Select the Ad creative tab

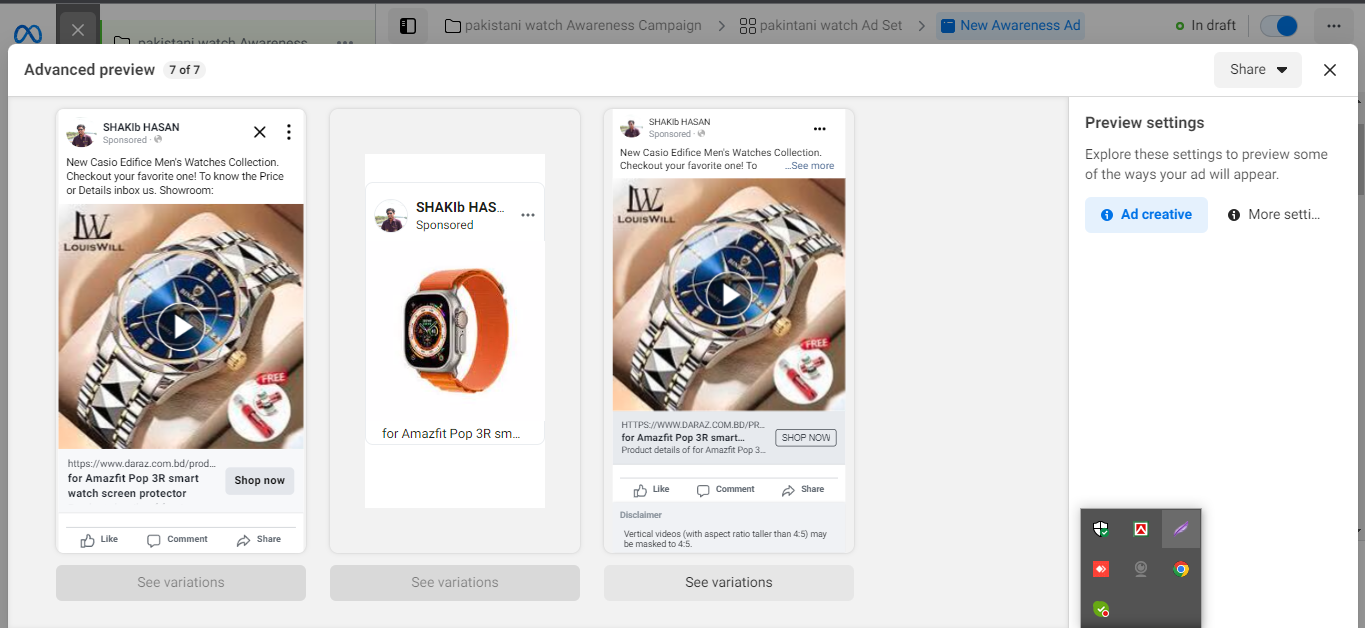[x=1146, y=215]
